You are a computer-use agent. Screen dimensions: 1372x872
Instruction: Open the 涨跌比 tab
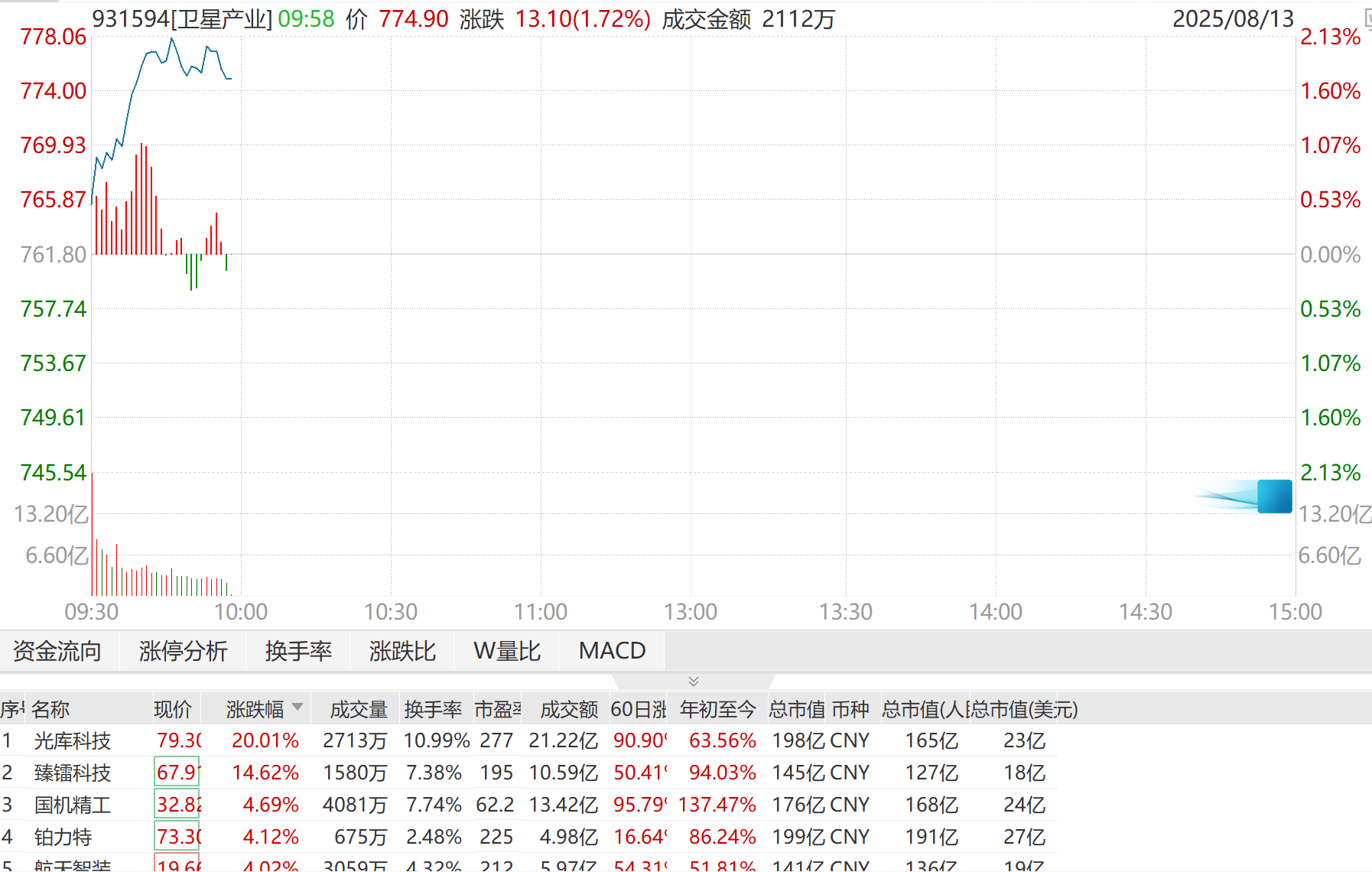click(402, 651)
